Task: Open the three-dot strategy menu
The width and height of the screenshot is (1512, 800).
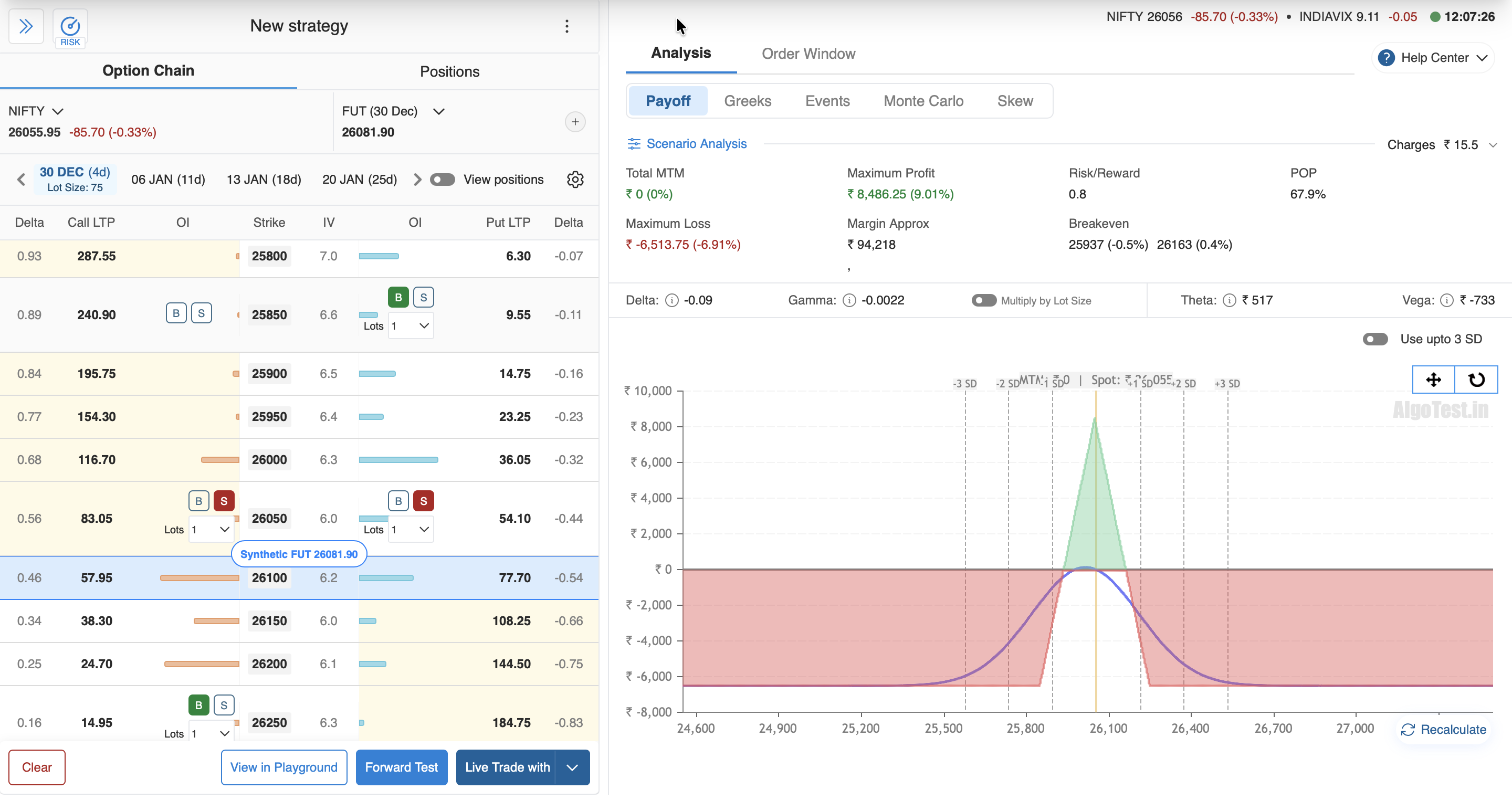Action: click(x=566, y=26)
